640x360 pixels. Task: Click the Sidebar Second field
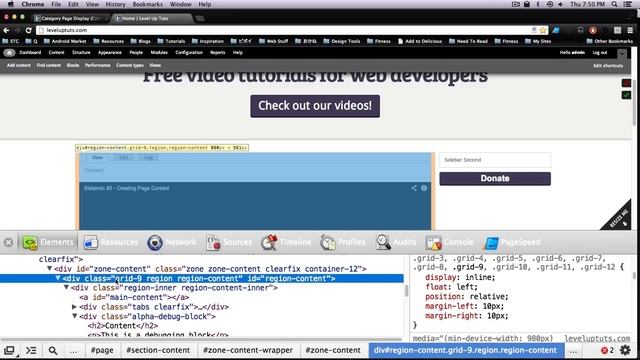(495, 160)
